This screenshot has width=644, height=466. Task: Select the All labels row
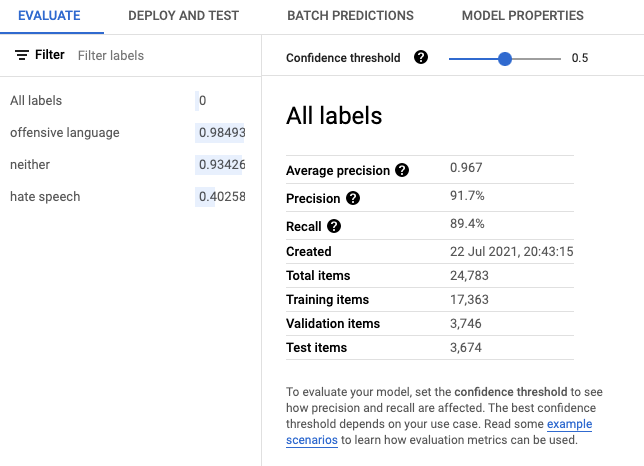tap(128, 101)
